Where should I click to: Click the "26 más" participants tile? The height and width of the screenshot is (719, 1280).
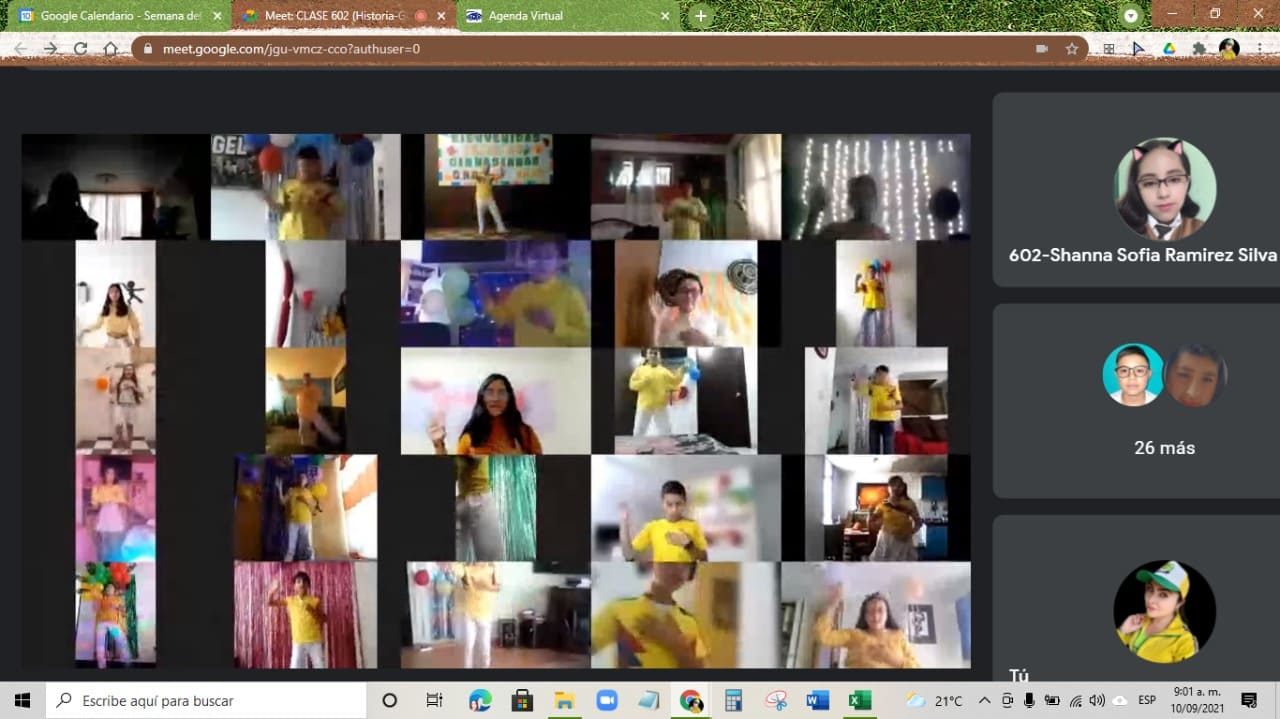coord(1164,401)
